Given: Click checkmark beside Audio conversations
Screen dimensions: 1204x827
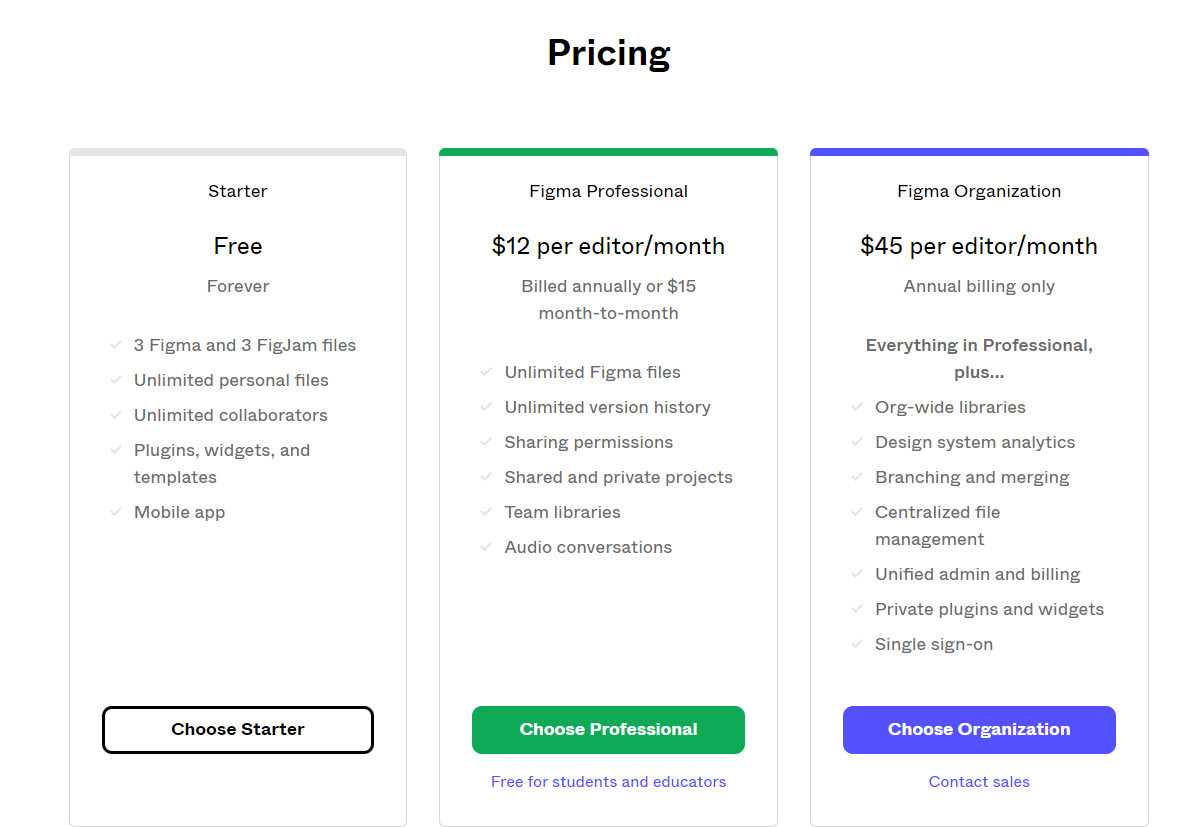Looking at the screenshot, I should click(486, 547).
